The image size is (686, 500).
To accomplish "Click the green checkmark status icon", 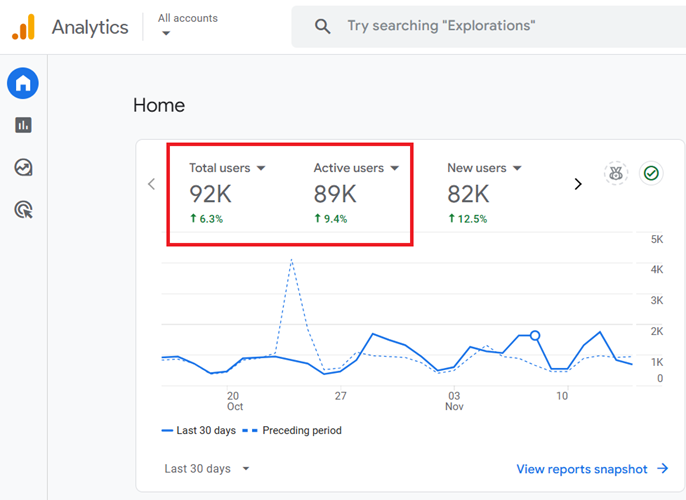I will click(x=651, y=174).
